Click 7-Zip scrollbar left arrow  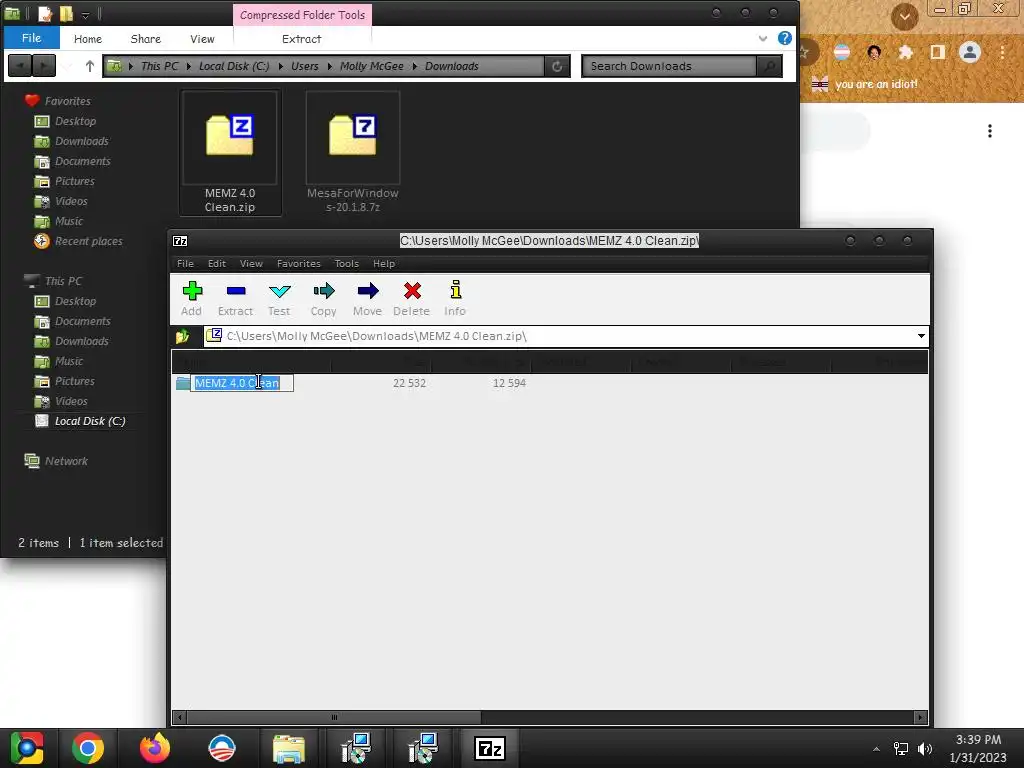pos(180,717)
